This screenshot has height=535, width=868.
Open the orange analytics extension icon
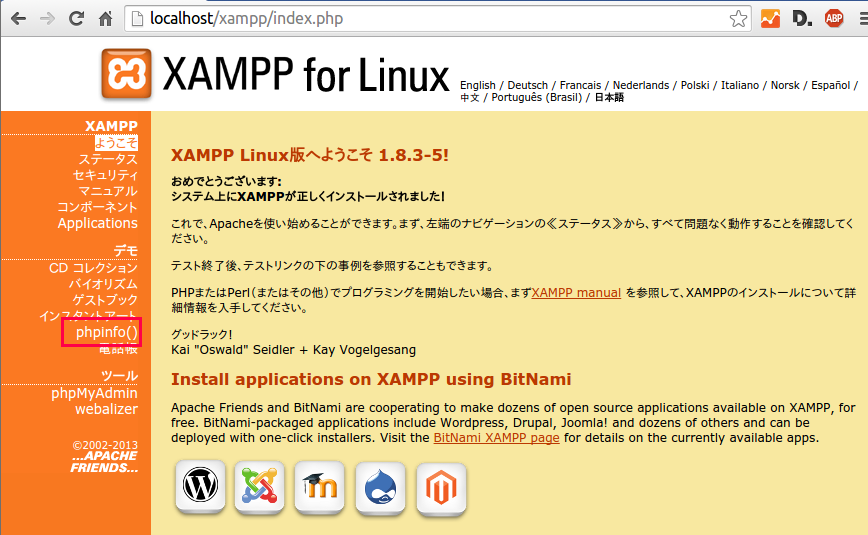[770, 18]
